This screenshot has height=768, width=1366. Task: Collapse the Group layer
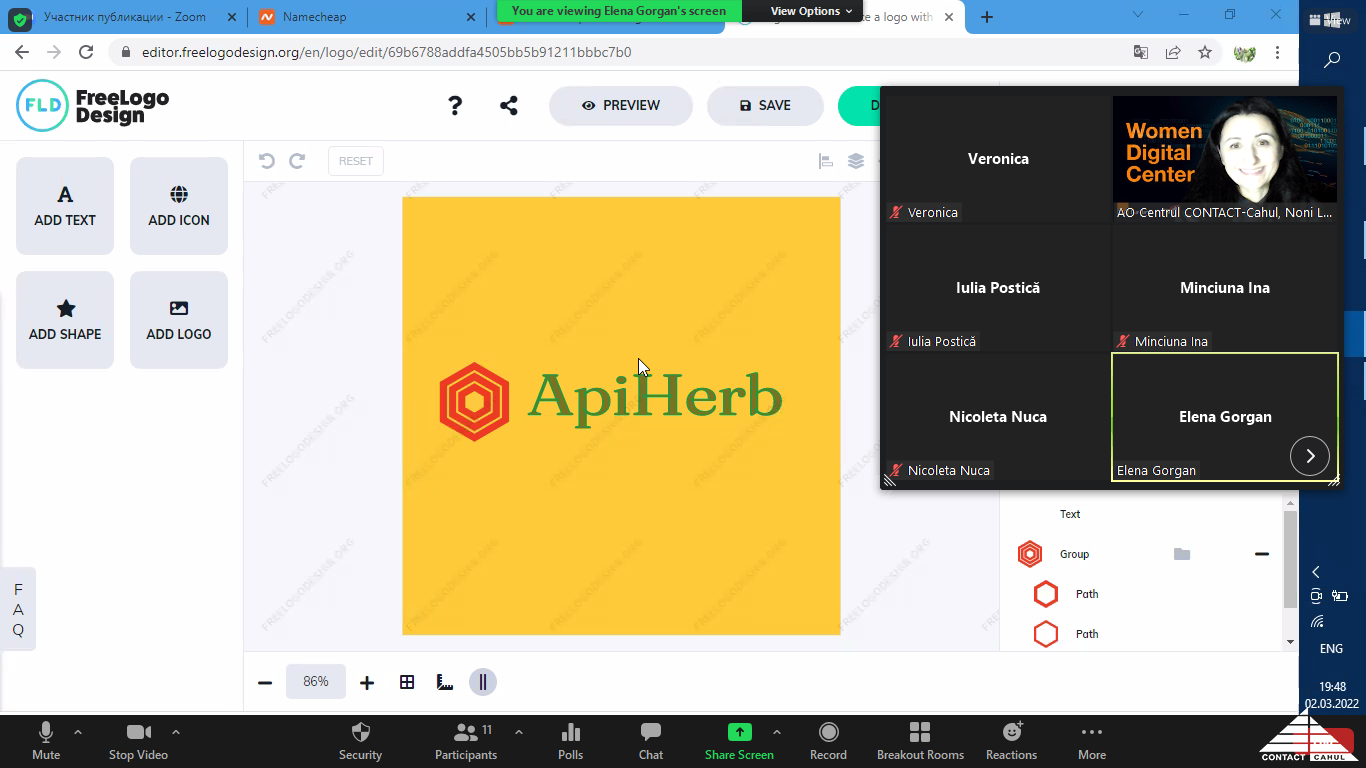pos(1262,554)
